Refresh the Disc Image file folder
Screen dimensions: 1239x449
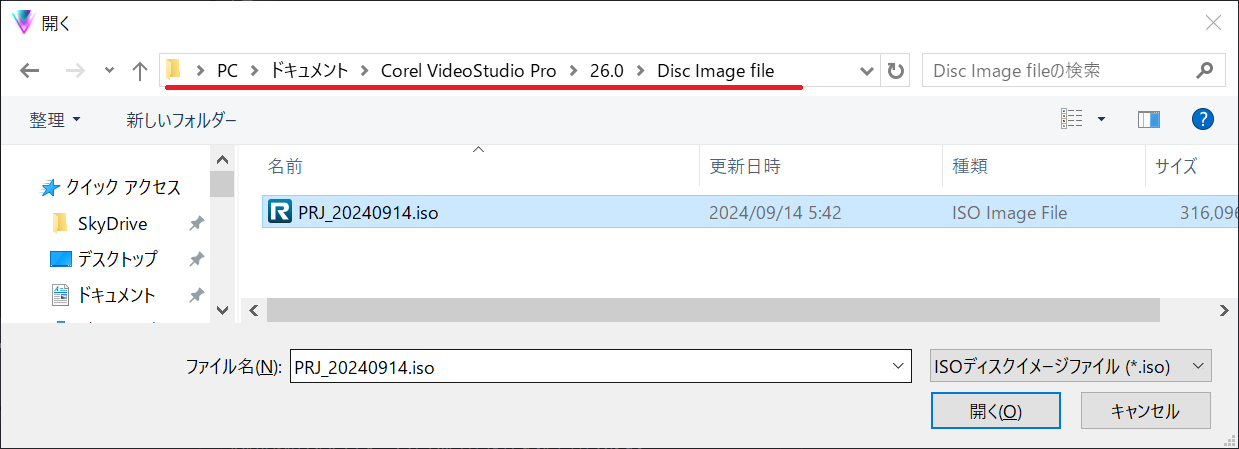896,71
